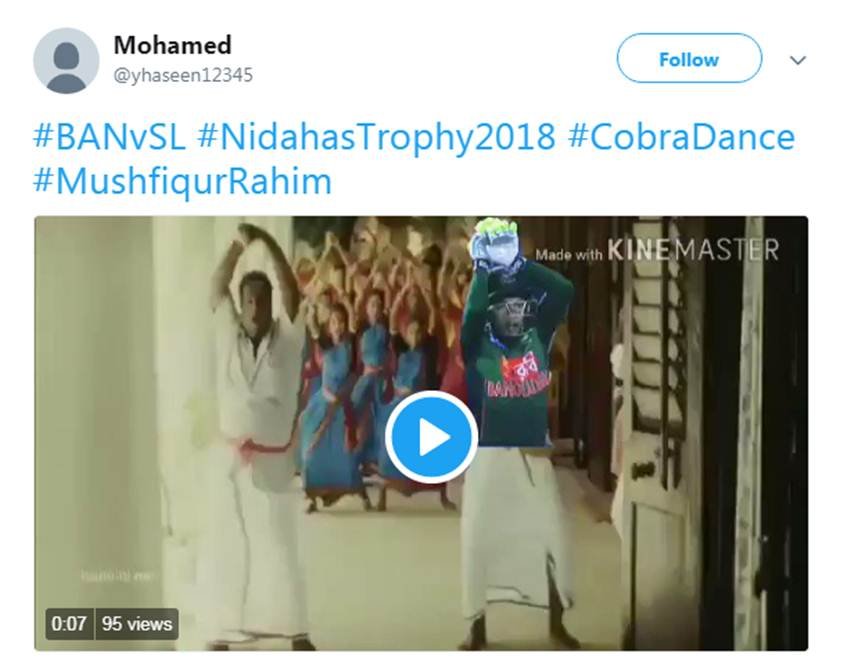The width and height of the screenshot is (850, 661).
Task: Click the Made with text on video
Action: [569, 254]
